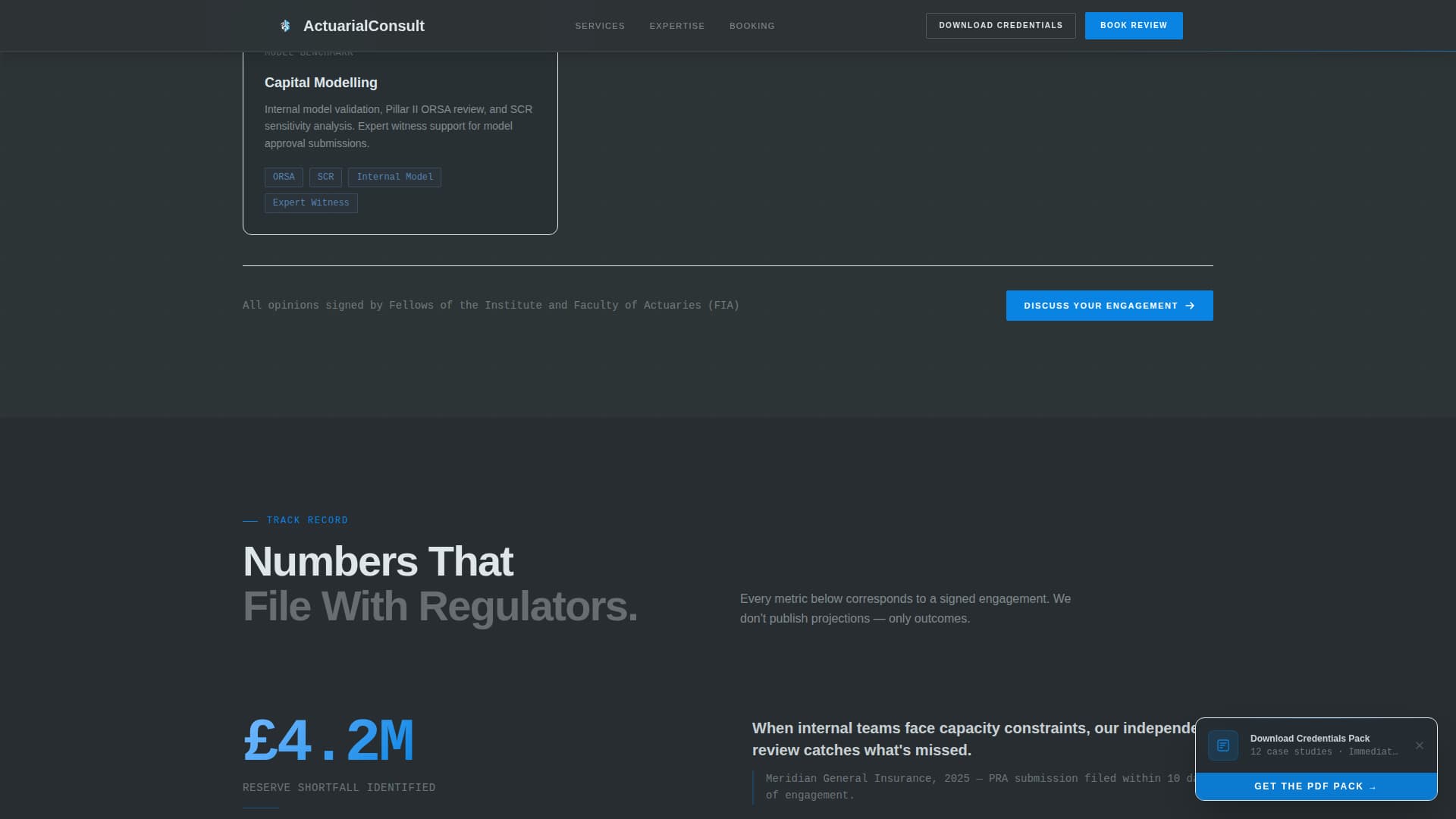The image size is (1456, 819).
Task: Open the BOOKING menu
Action: 752,25
